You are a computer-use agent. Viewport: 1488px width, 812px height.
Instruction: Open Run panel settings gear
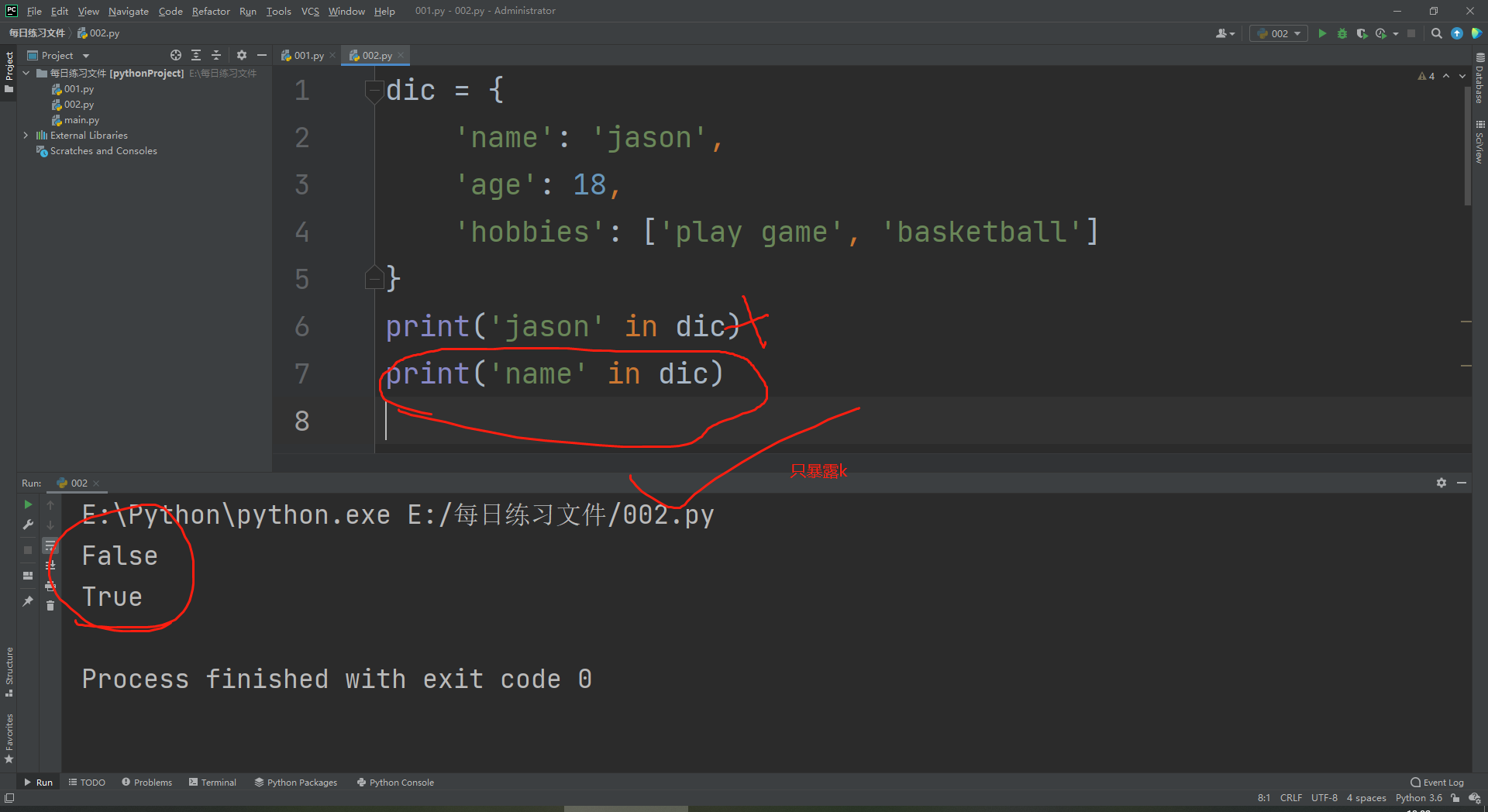[1441, 483]
